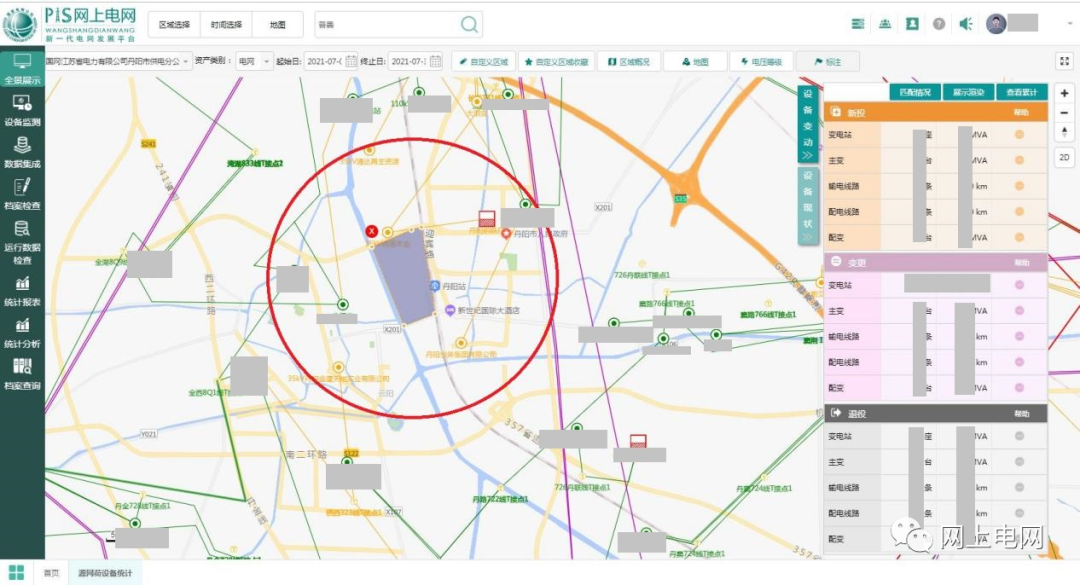Click the user group icon in header
The image size is (1080, 585).
point(885,24)
